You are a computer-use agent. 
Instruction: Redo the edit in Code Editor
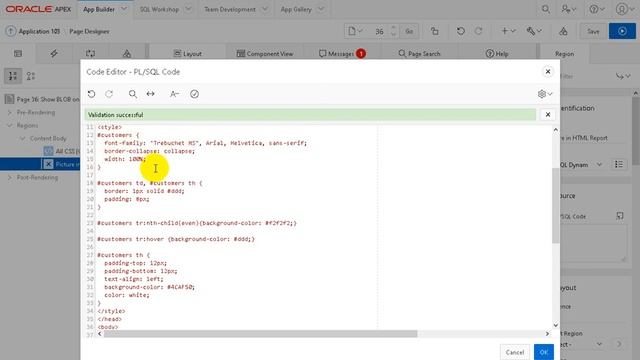(109, 94)
